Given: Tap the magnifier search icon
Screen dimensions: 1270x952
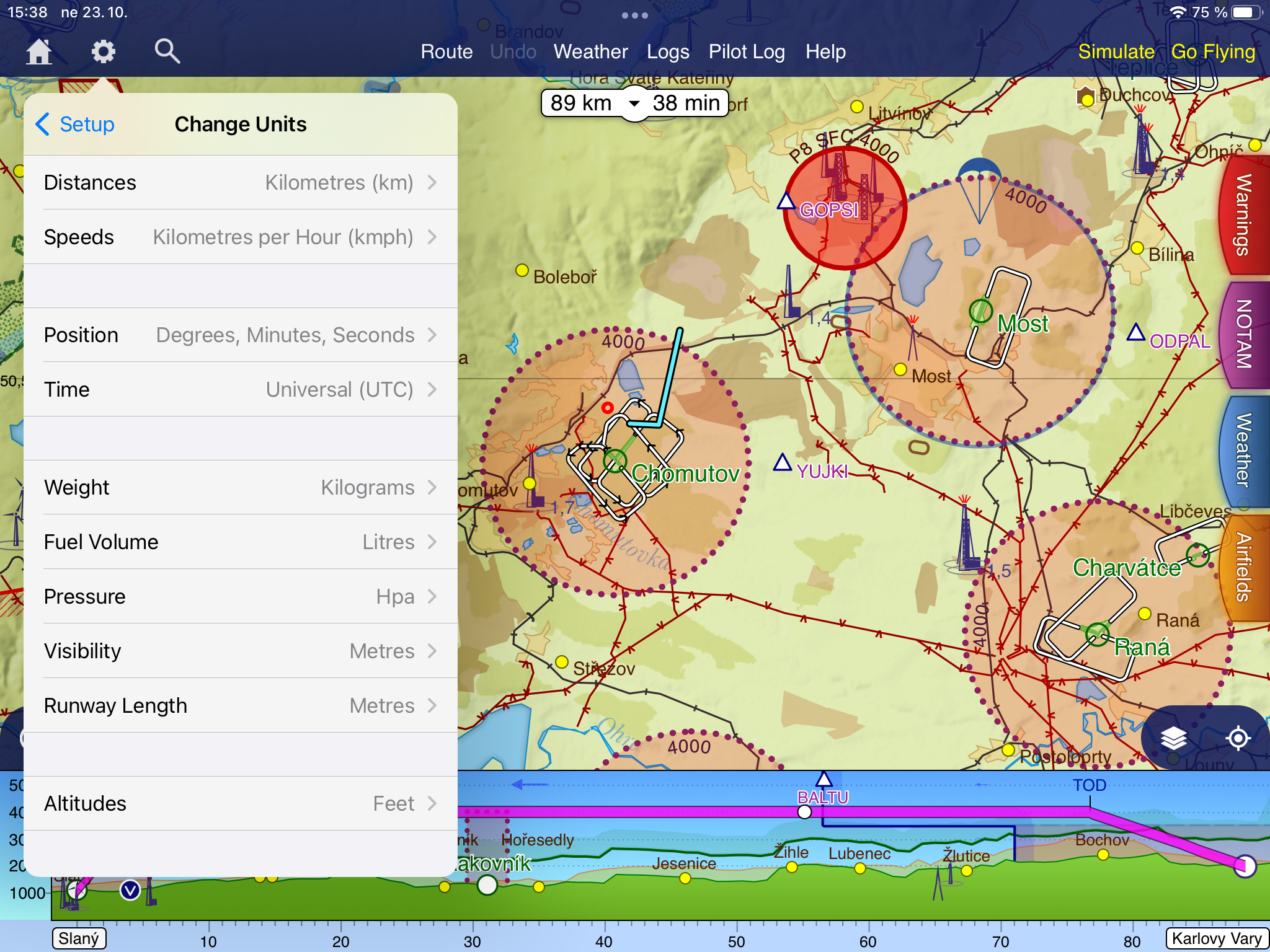Looking at the screenshot, I should (x=167, y=51).
